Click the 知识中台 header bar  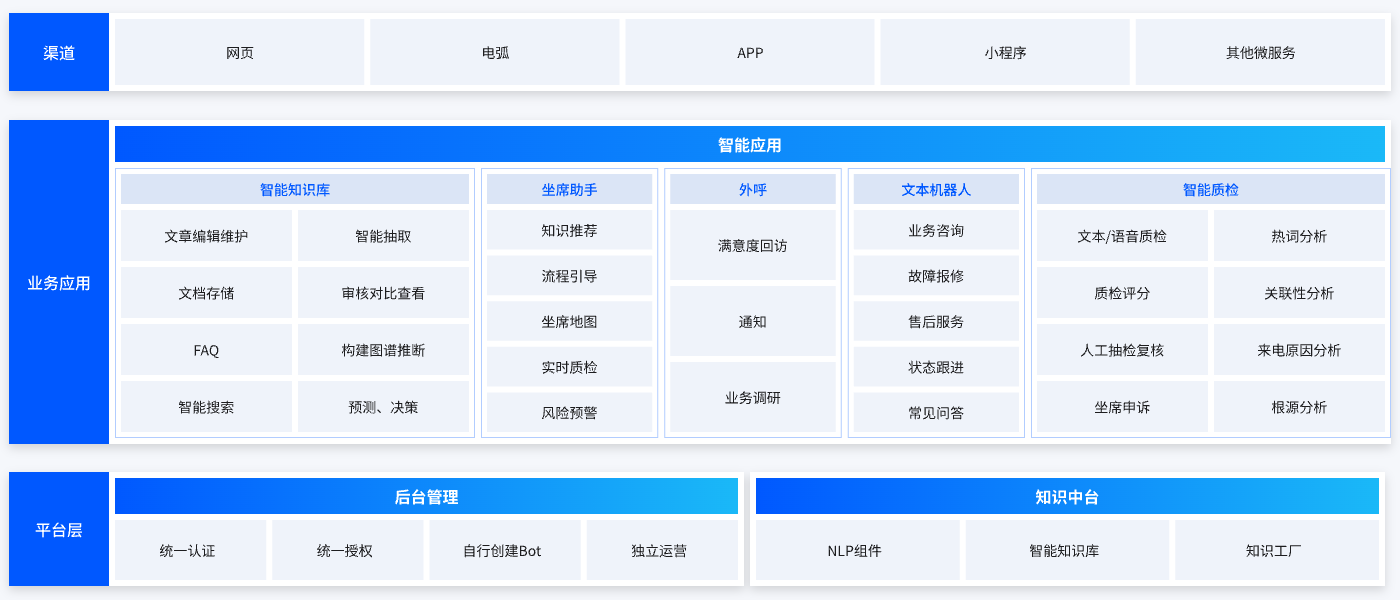(x=1066, y=497)
